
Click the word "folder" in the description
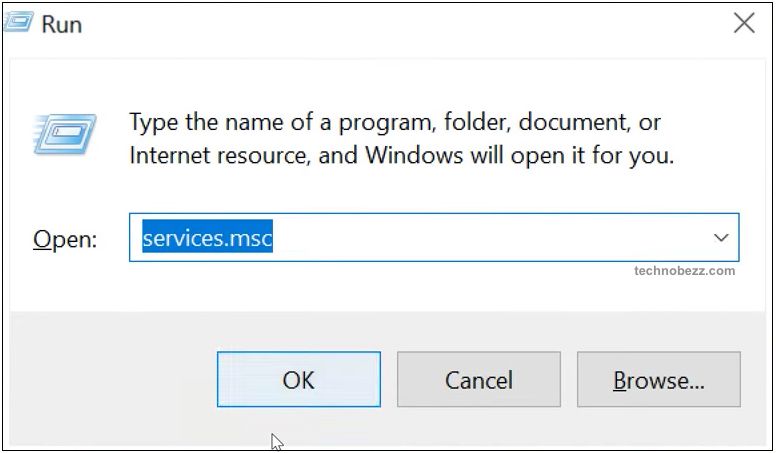click(x=477, y=122)
